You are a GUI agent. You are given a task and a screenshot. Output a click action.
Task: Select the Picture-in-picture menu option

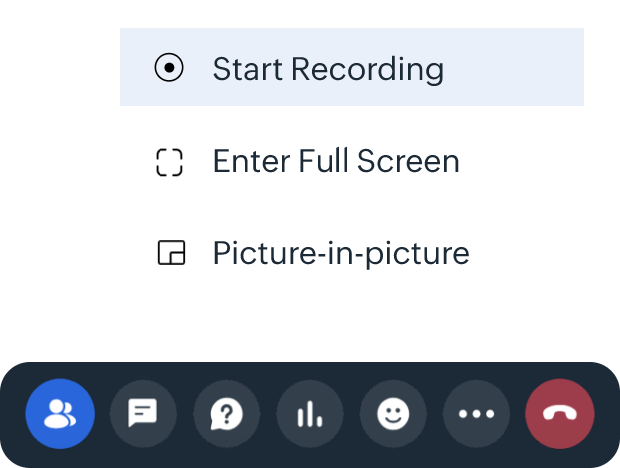(x=350, y=254)
